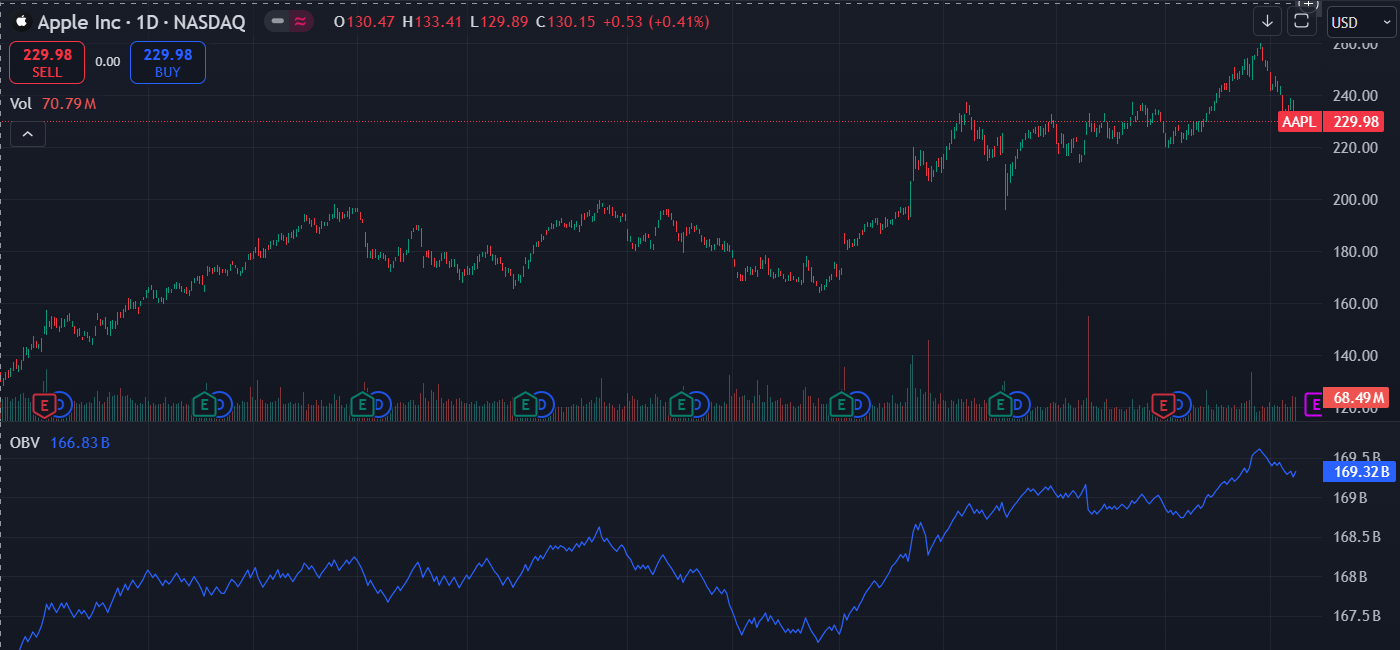Click the pink approximately-equal icon in the pill toggle
Screen dimensions: 1400x650
click(300, 21)
